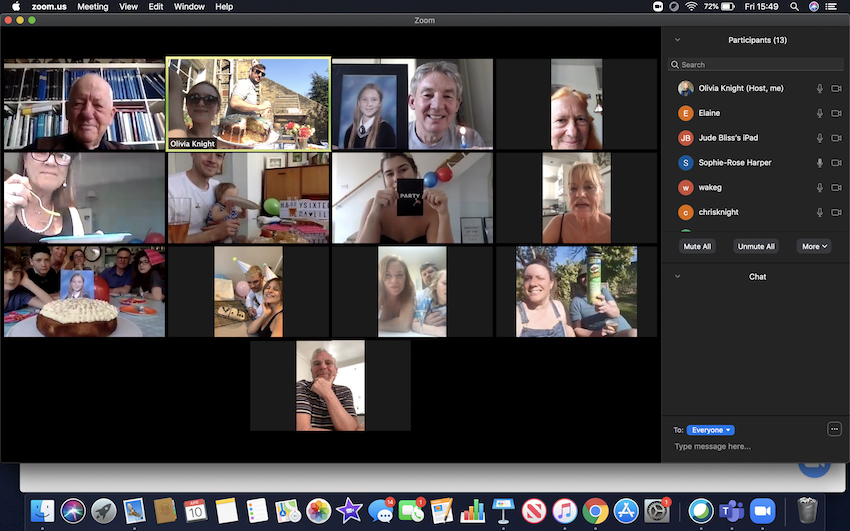
Task: Open Messages in the Dock
Action: [x=381, y=510]
